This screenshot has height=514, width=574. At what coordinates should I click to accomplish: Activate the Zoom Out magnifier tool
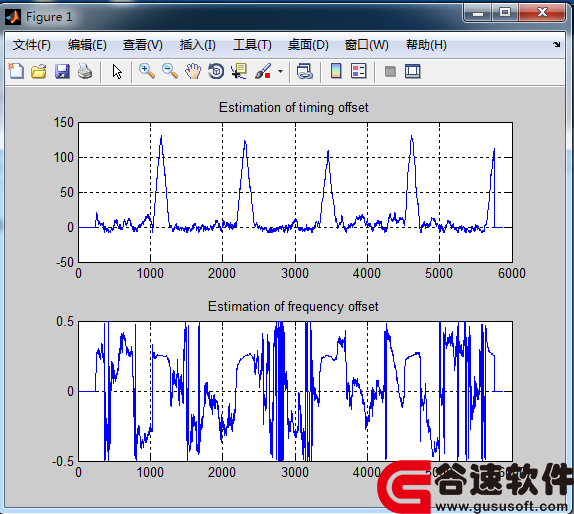pos(170,71)
